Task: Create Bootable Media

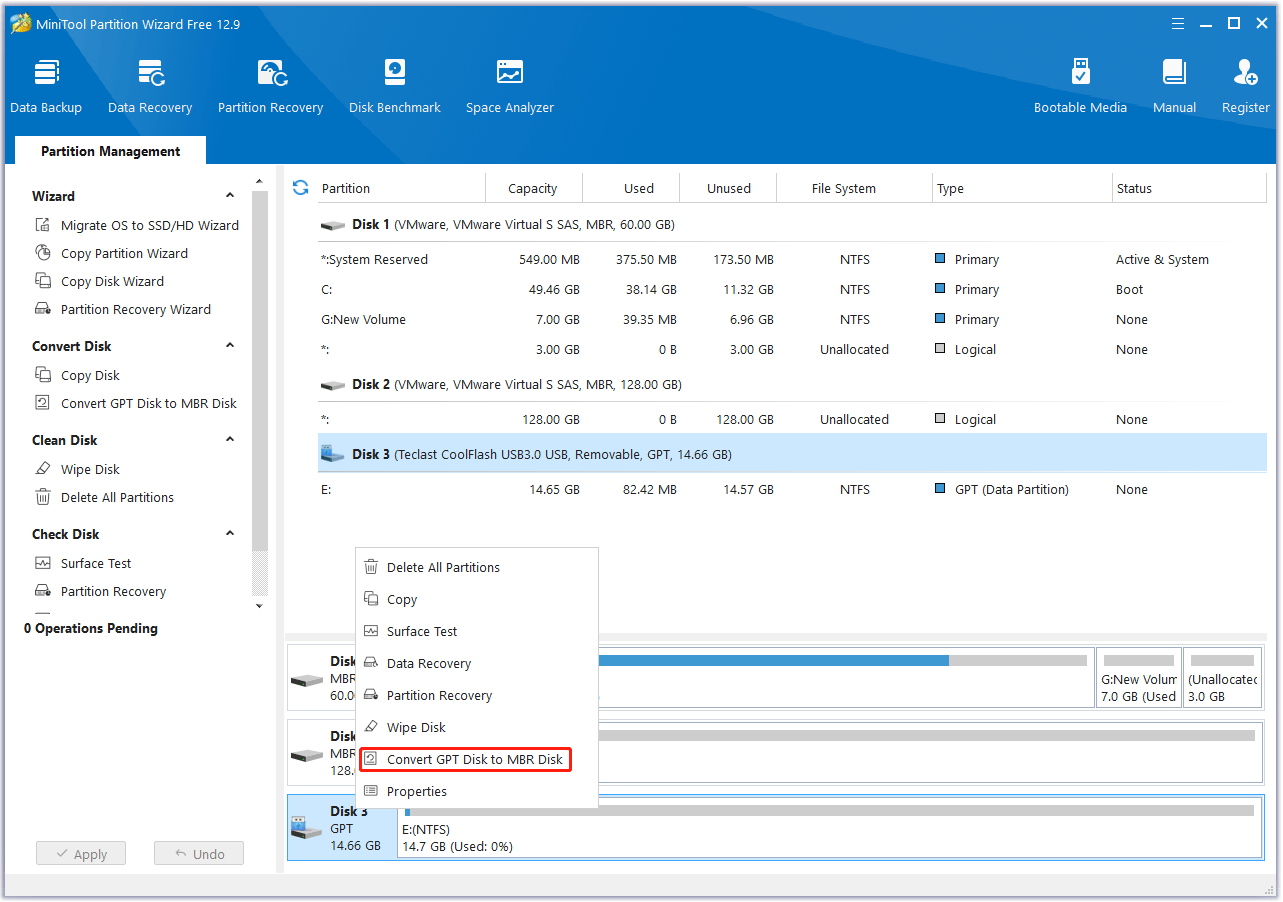Action: coord(1080,87)
